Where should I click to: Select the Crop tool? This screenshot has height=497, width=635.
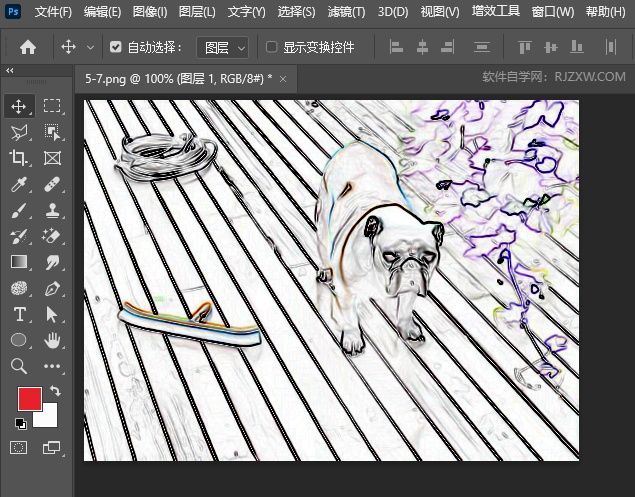pos(19,158)
